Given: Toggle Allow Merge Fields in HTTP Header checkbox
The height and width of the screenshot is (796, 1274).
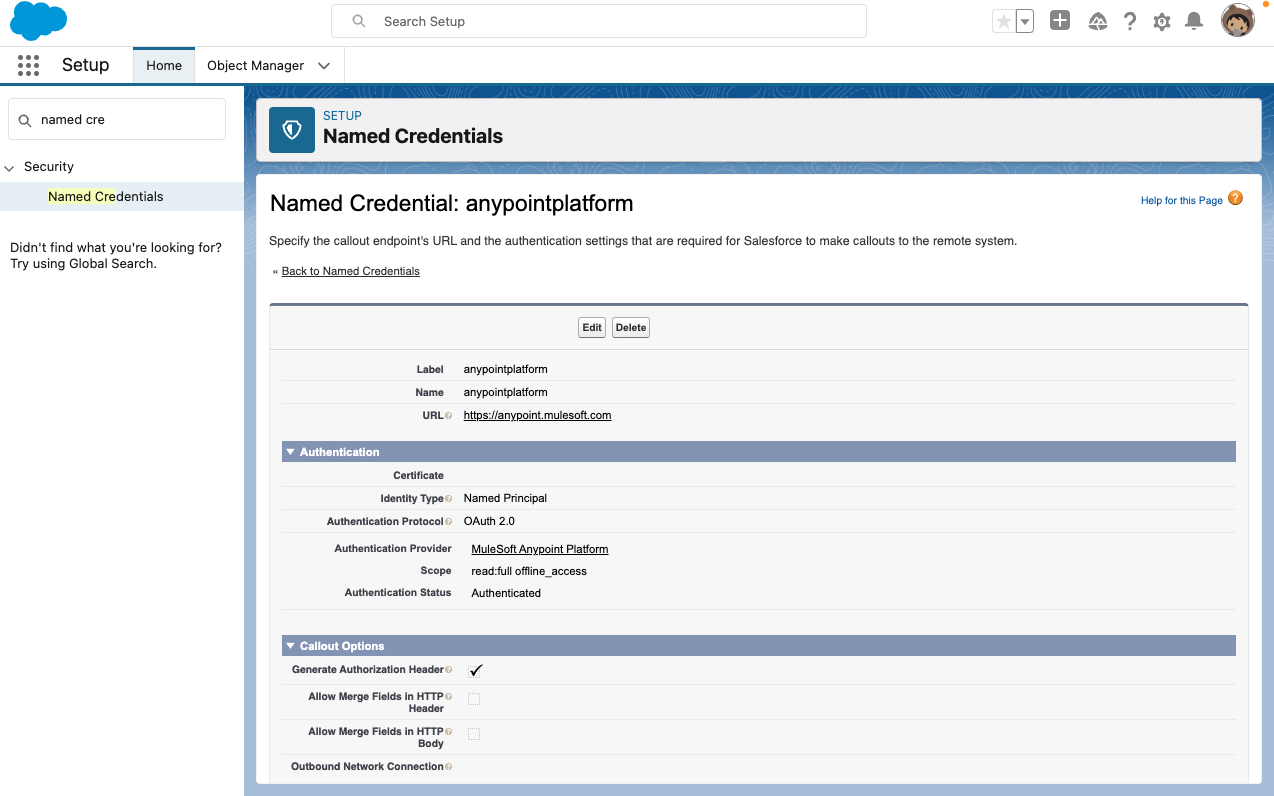Looking at the screenshot, I should 474,699.
